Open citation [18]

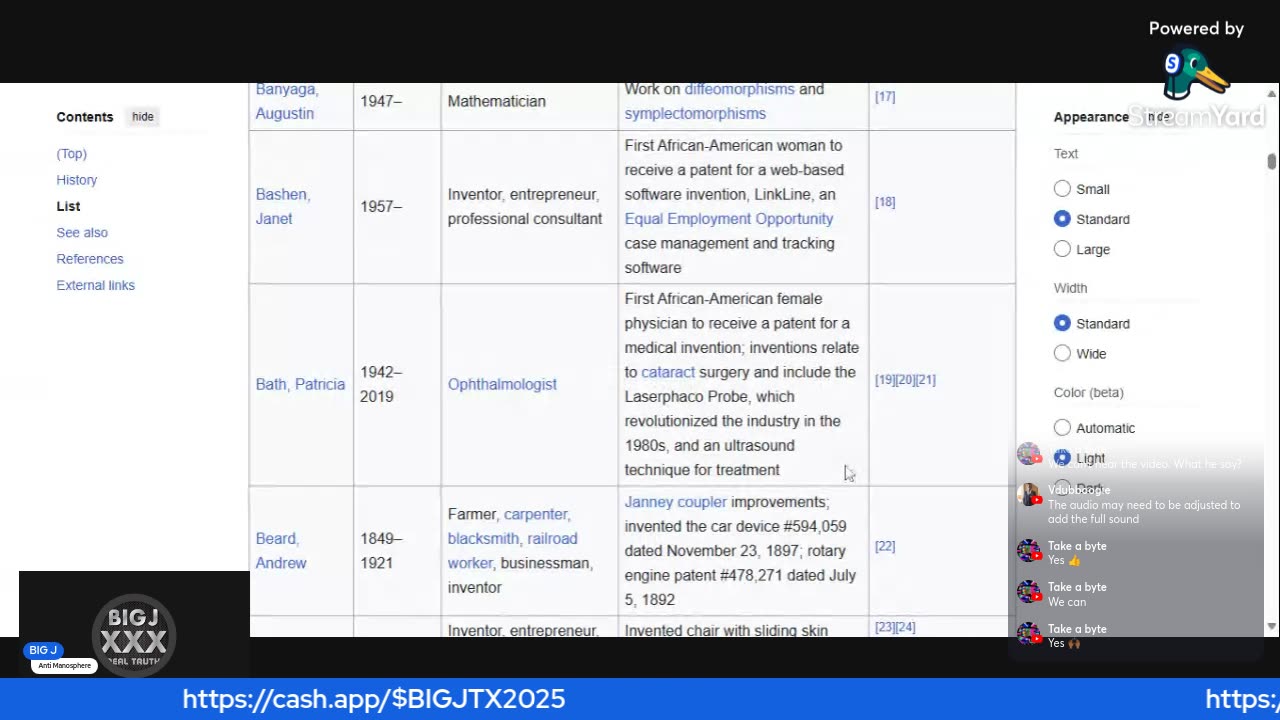pos(885,202)
